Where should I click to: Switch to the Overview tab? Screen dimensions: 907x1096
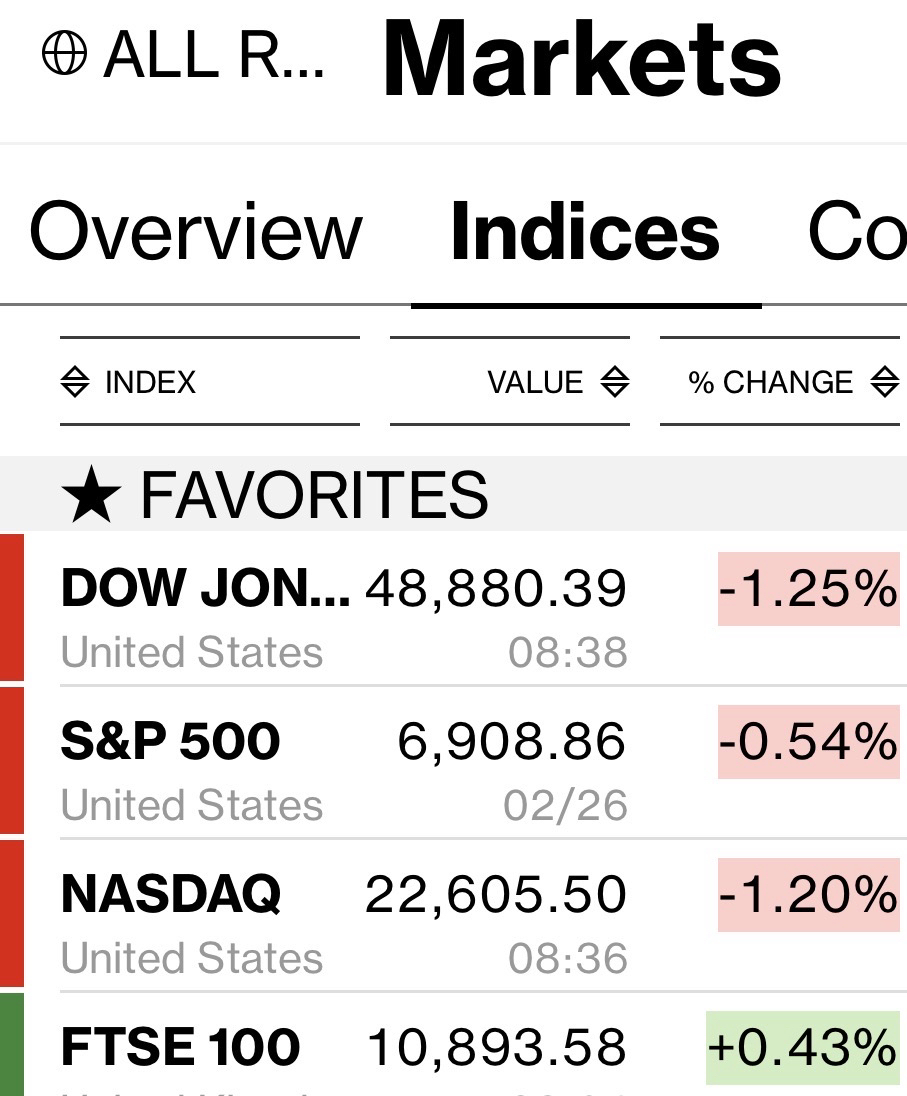(195, 232)
